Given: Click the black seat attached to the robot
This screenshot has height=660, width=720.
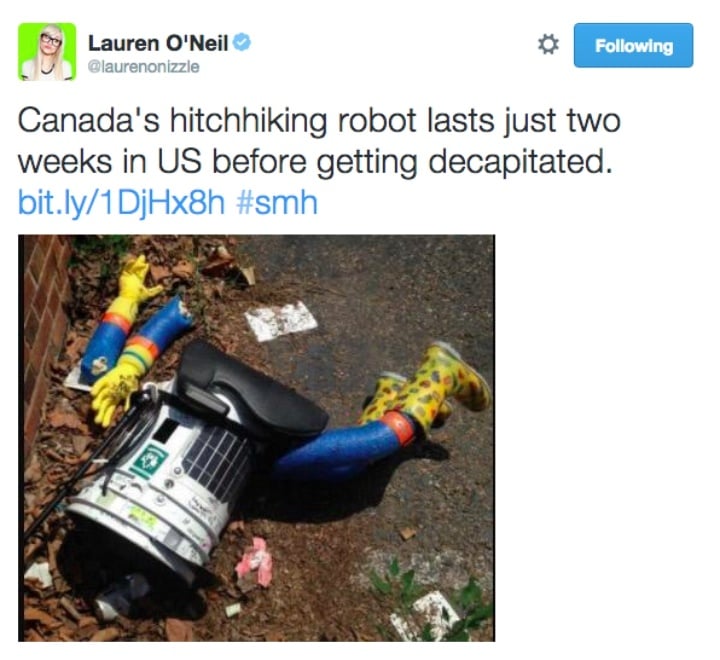Looking at the screenshot, I should pyautogui.click(x=250, y=389).
